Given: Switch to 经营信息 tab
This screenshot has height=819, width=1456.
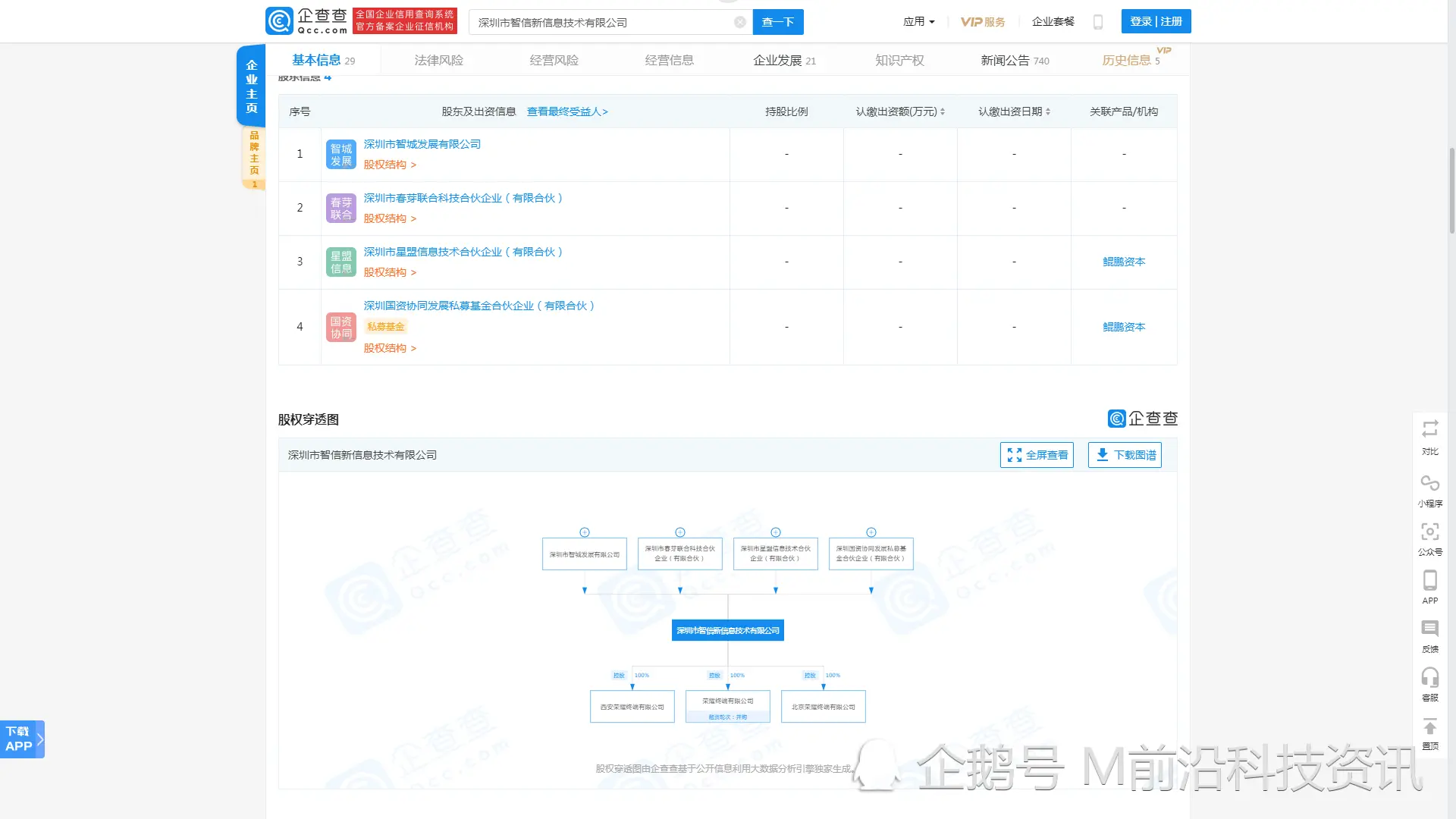Looking at the screenshot, I should pyautogui.click(x=669, y=61).
